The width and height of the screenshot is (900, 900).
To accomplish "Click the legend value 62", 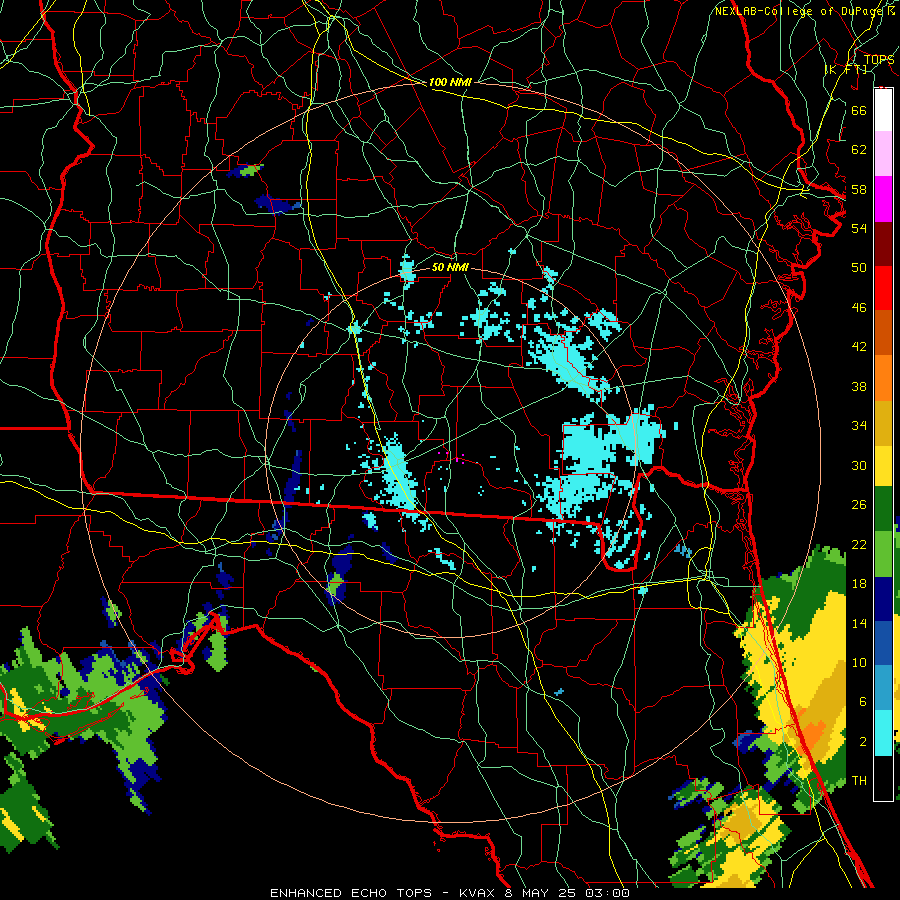I will click(859, 150).
